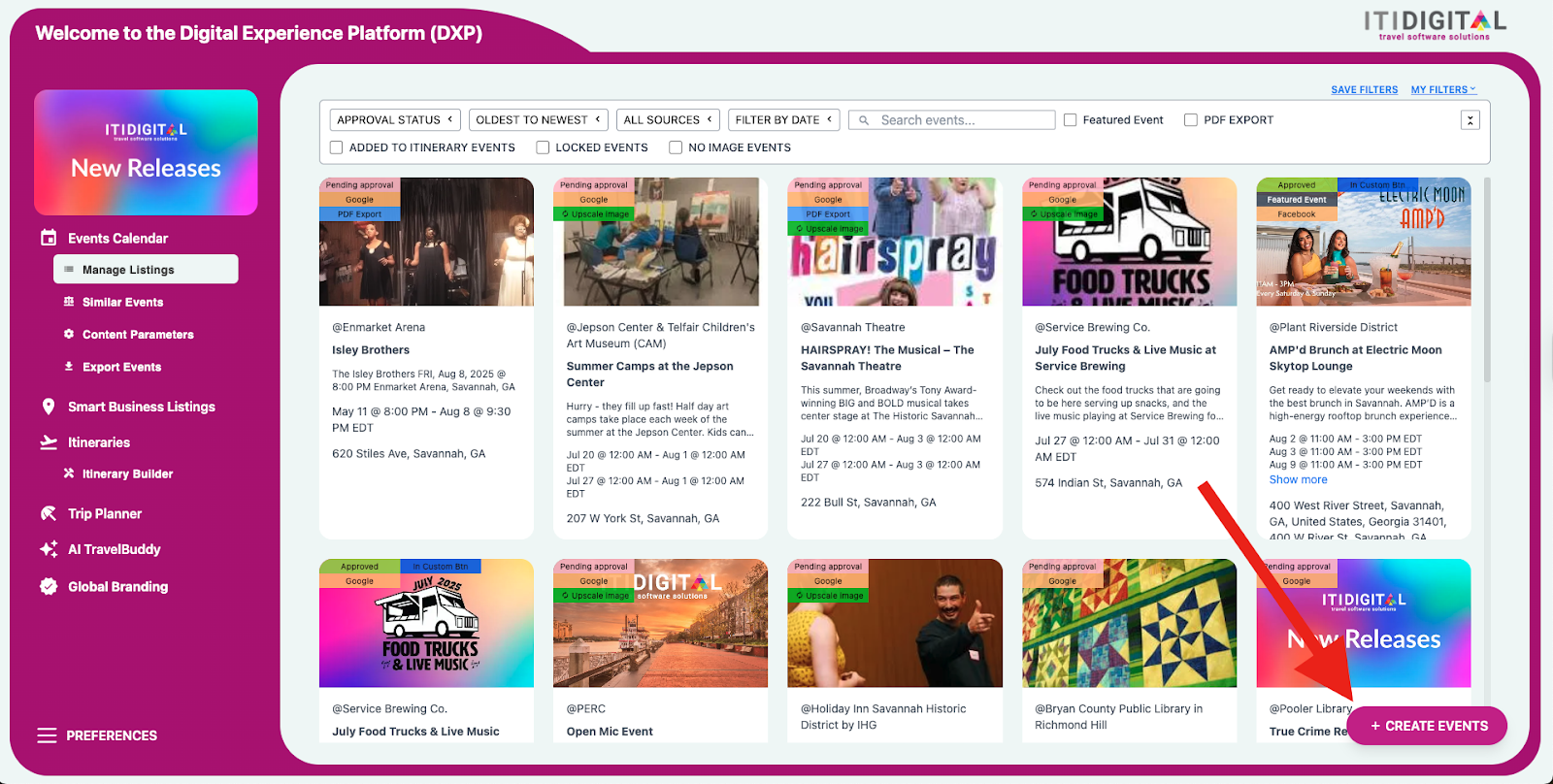The width and height of the screenshot is (1553, 784).
Task: Click Open Mic Event title
Action: point(610,732)
